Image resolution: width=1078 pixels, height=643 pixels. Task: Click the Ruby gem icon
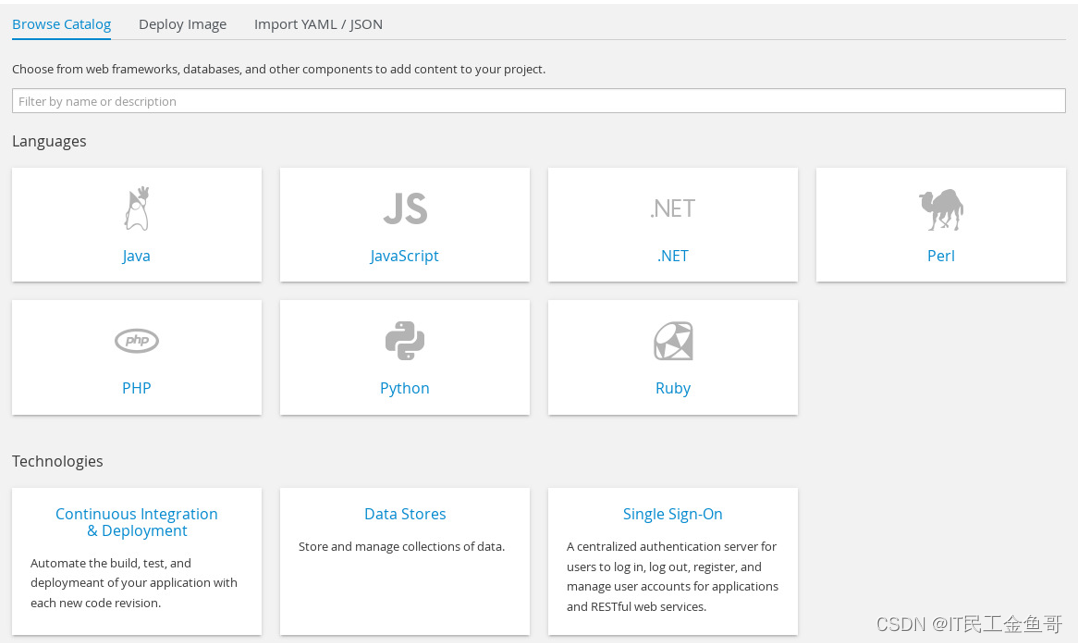pyautogui.click(x=673, y=340)
